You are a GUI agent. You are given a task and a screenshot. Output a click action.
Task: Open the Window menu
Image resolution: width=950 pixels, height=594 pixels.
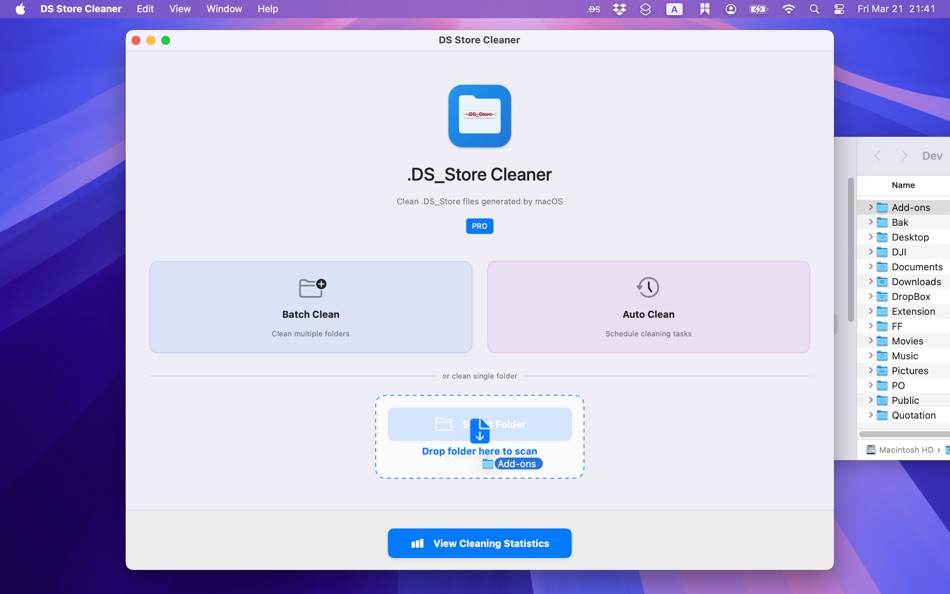click(x=224, y=9)
